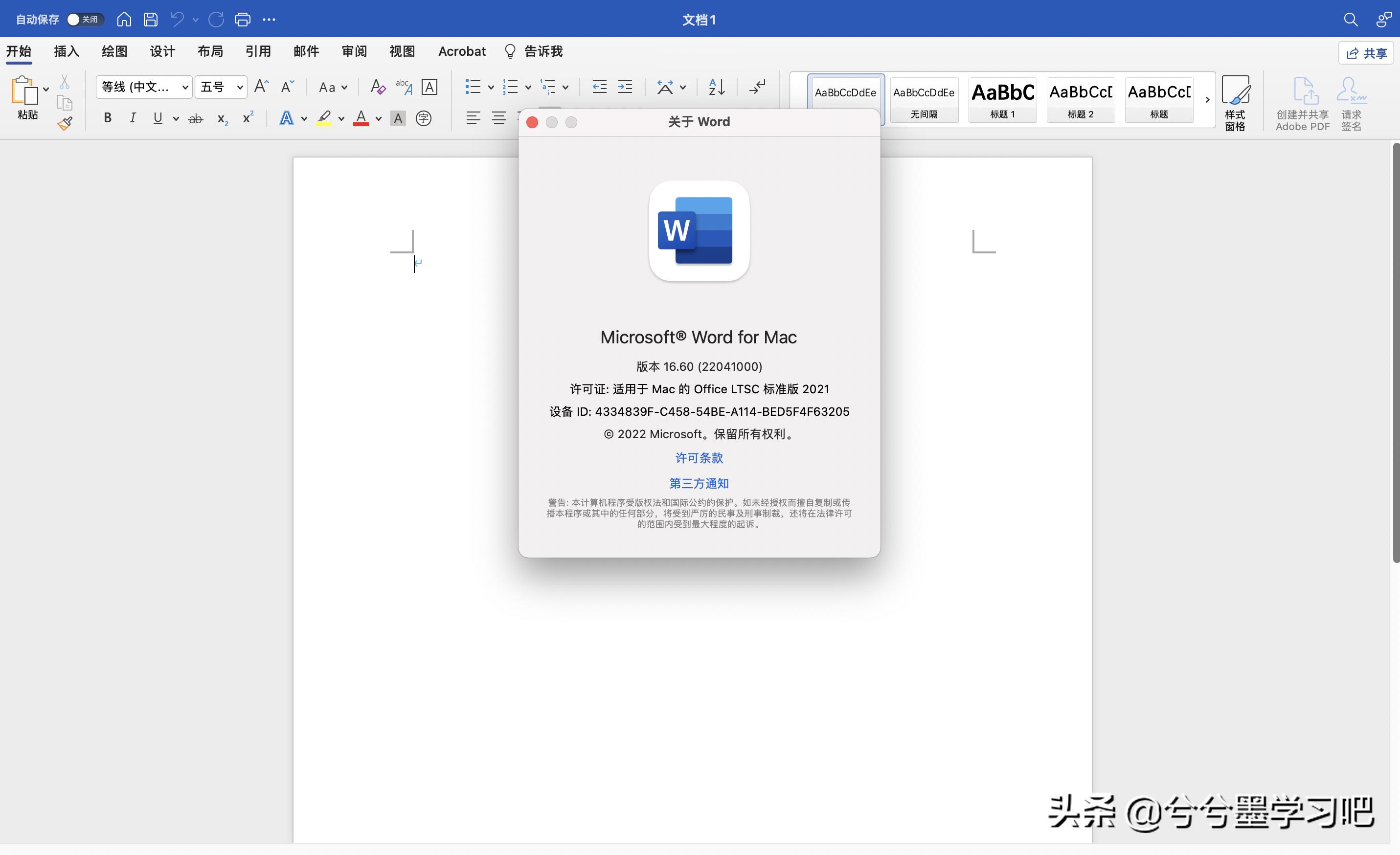Screen dimensions: 1400x855
Task: Click the Clear Formatting icon
Action: pyautogui.click(x=377, y=87)
